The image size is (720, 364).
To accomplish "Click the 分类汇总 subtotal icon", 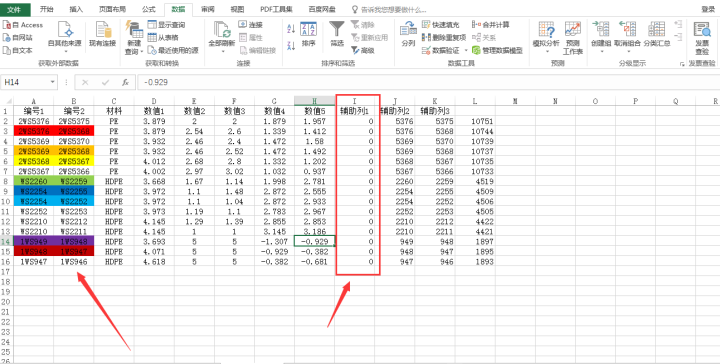I will (x=657, y=29).
